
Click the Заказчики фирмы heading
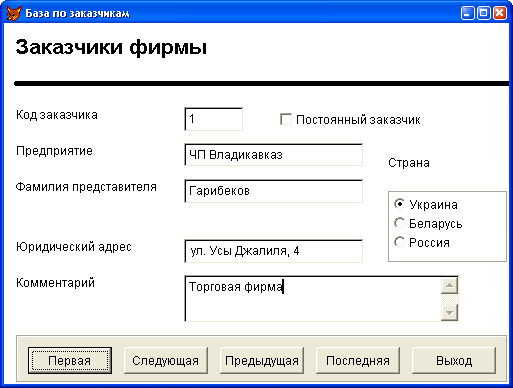pos(111,48)
